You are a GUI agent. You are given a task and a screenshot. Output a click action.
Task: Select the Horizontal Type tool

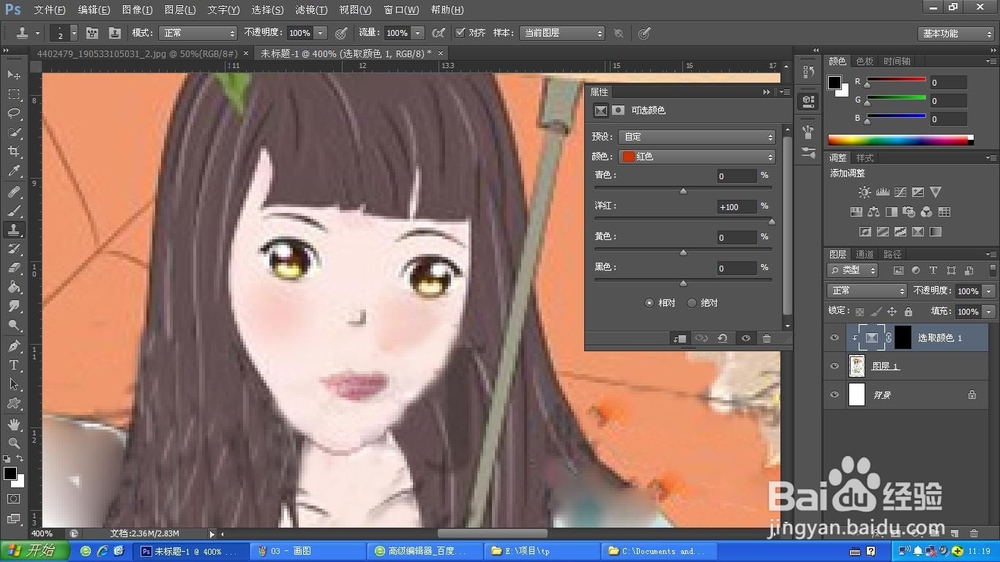coord(13,366)
